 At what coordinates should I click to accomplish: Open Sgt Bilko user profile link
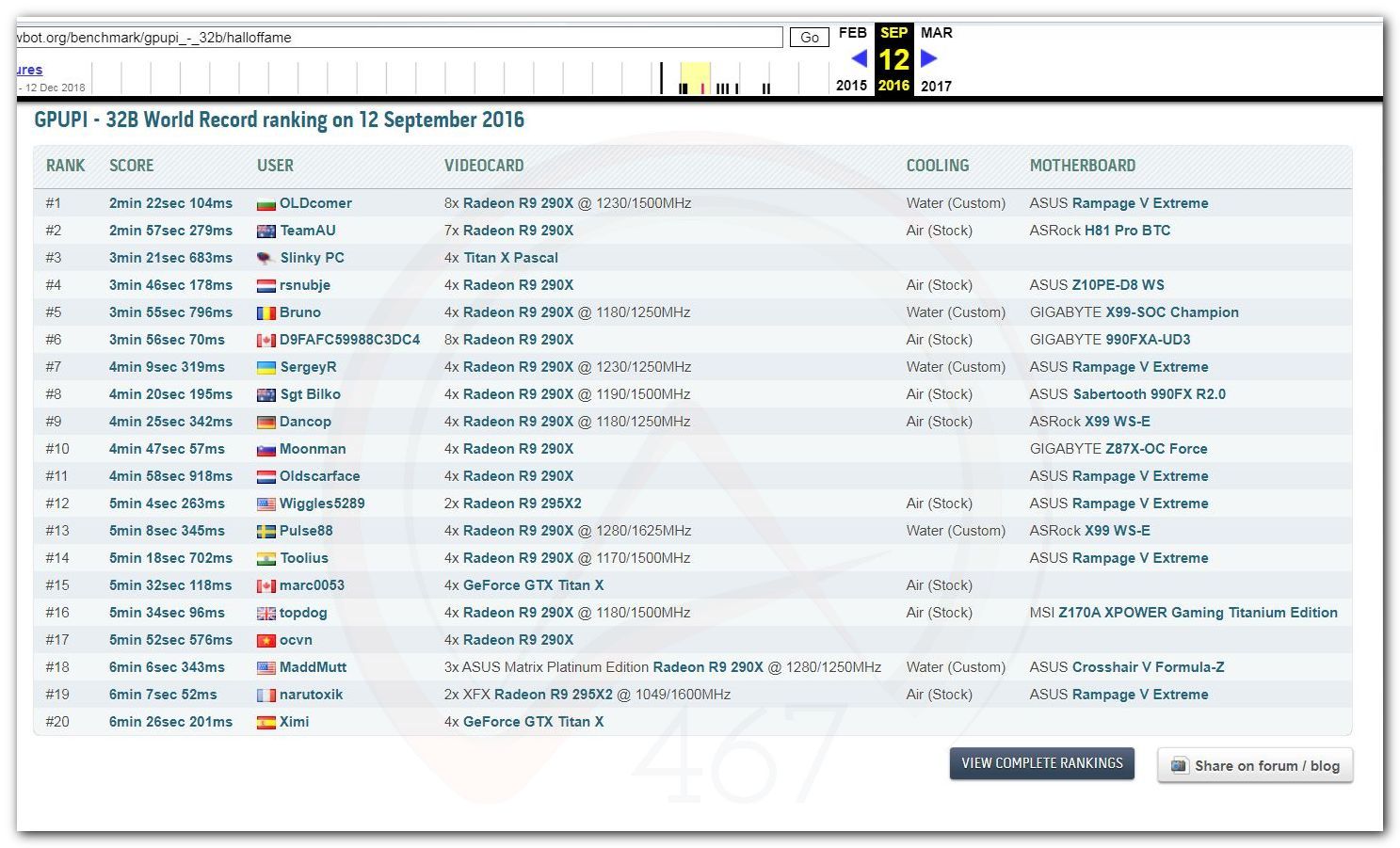tap(311, 394)
